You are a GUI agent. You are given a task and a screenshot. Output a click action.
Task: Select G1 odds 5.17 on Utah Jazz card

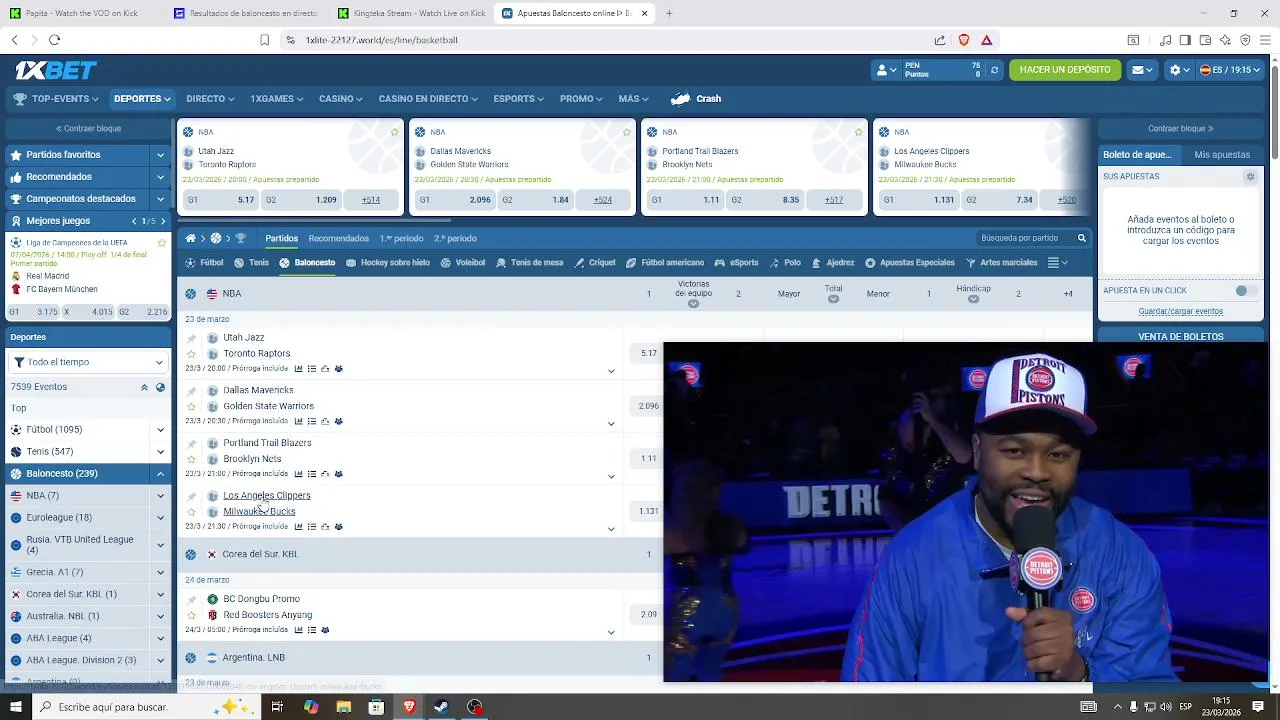click(220, 200)
